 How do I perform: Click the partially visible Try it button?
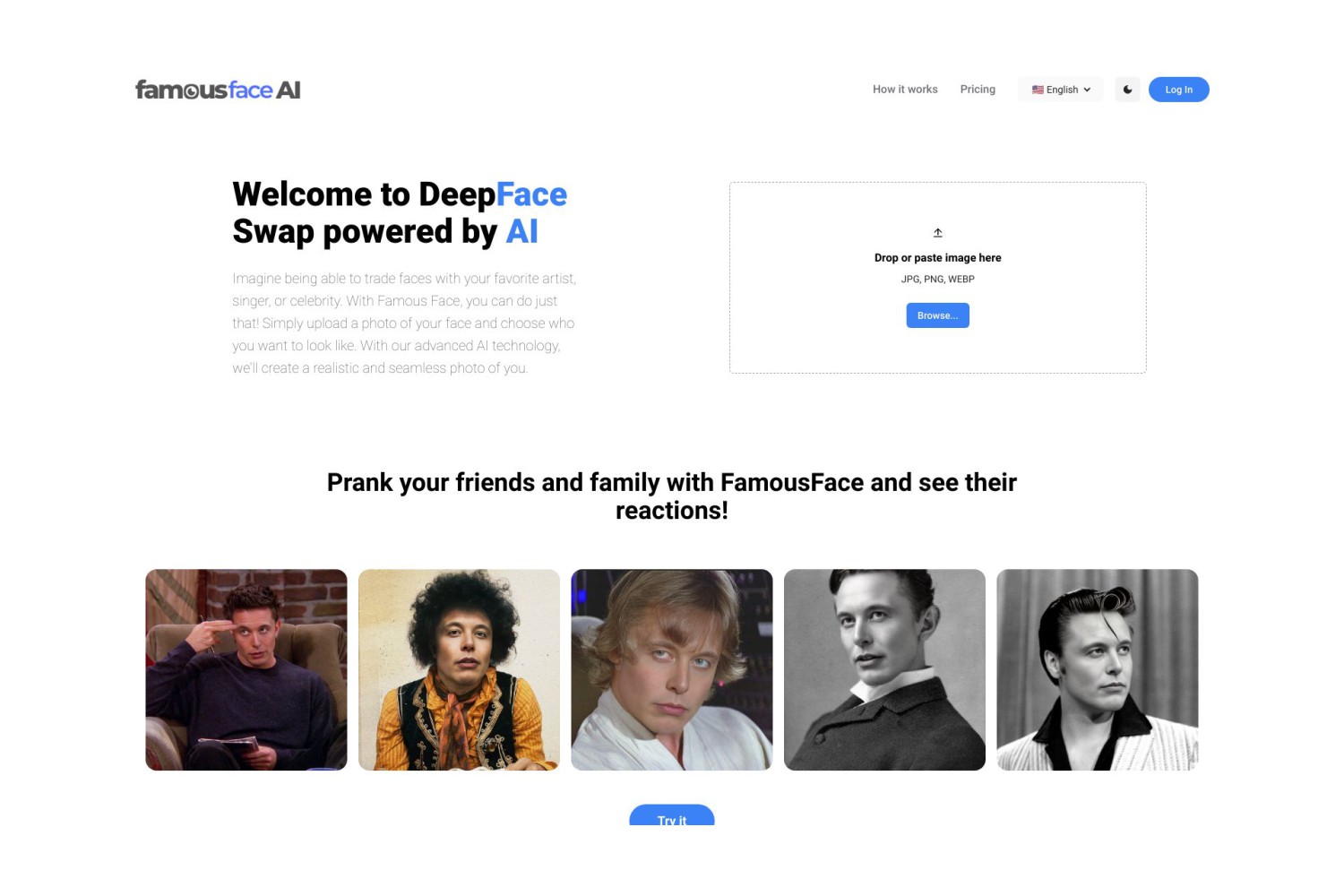672,815
